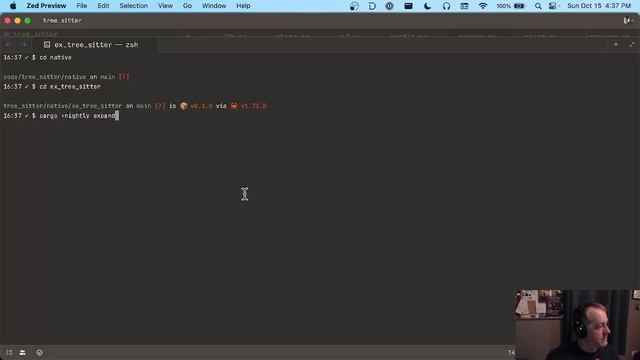Click the battery 100% indicator
Viewport: 640px width, 360px height.
click(510, 6)
